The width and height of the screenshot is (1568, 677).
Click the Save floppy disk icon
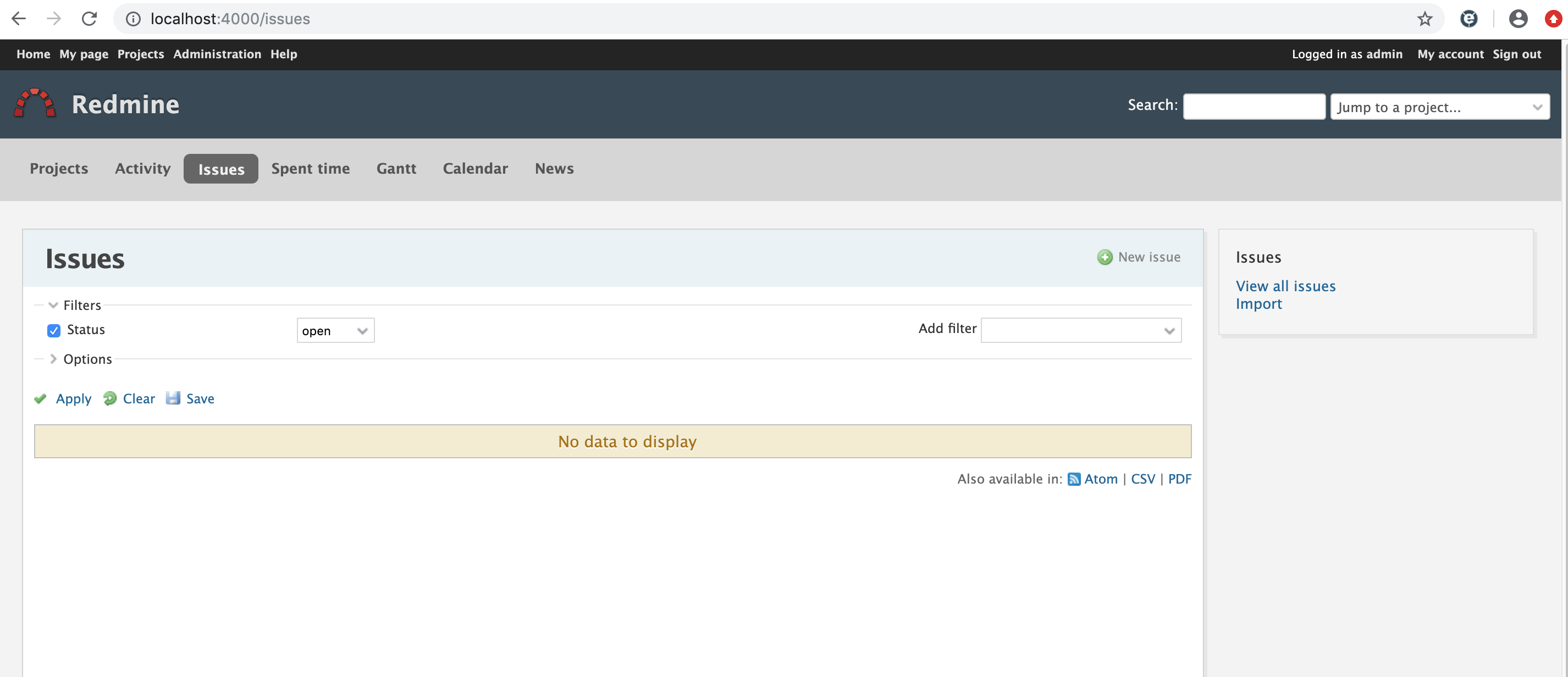[174, 398]
